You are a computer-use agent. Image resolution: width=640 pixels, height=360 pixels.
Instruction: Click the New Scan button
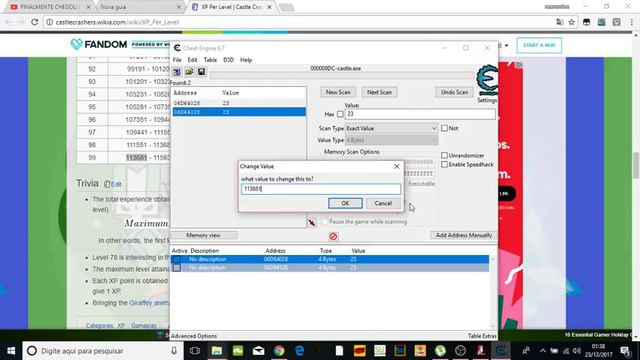pos(338,92)
